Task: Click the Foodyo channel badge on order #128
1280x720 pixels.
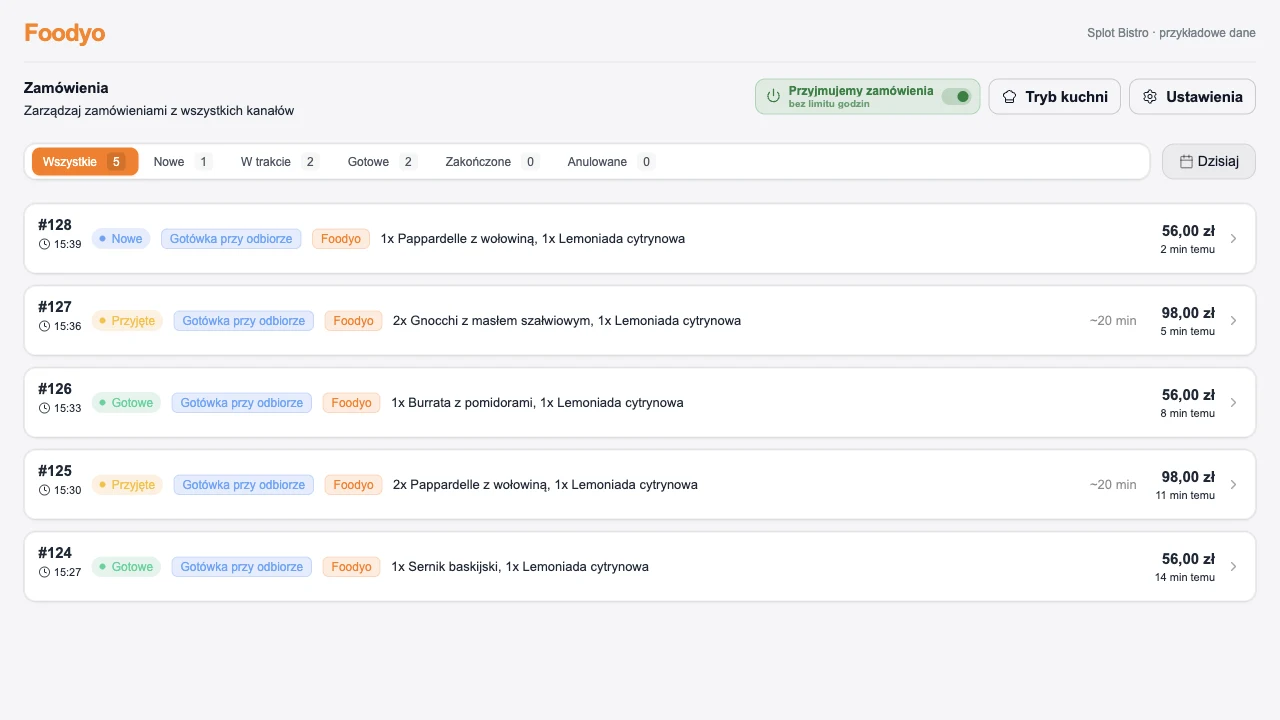Action: (x=341, y=239)
